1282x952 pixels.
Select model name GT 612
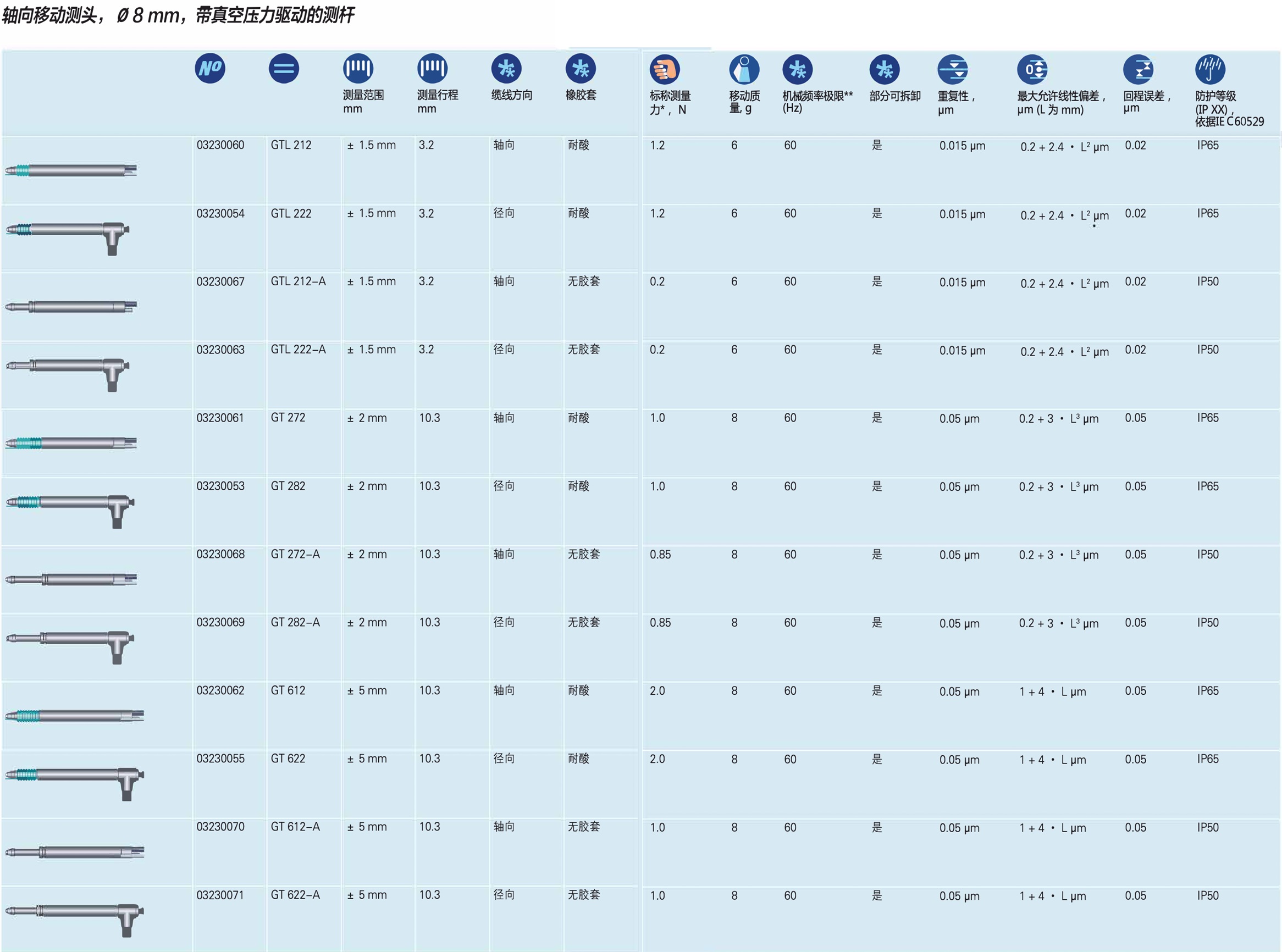(x=288, y=690)
